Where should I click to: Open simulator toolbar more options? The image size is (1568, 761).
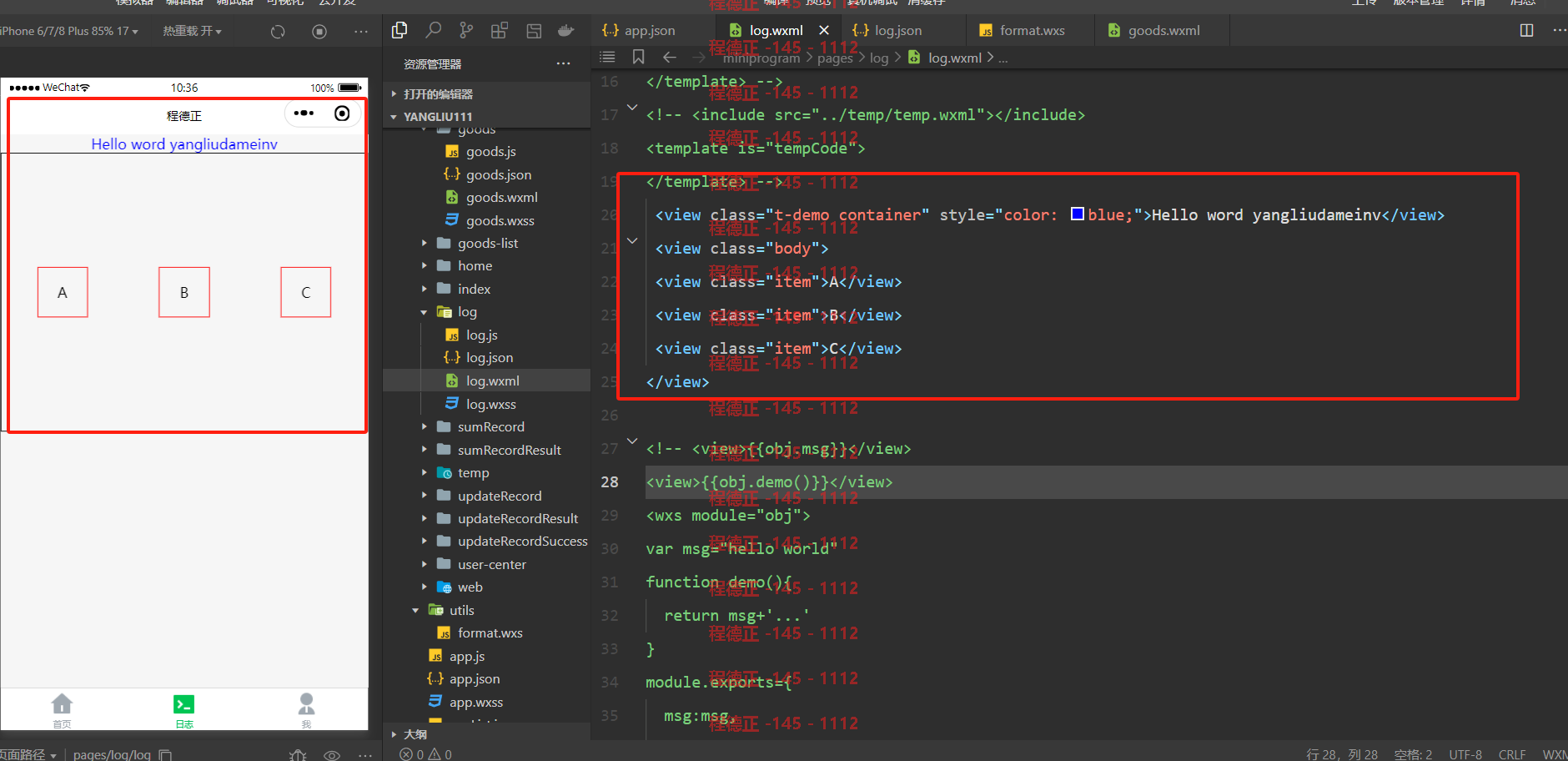click(360, 32)
